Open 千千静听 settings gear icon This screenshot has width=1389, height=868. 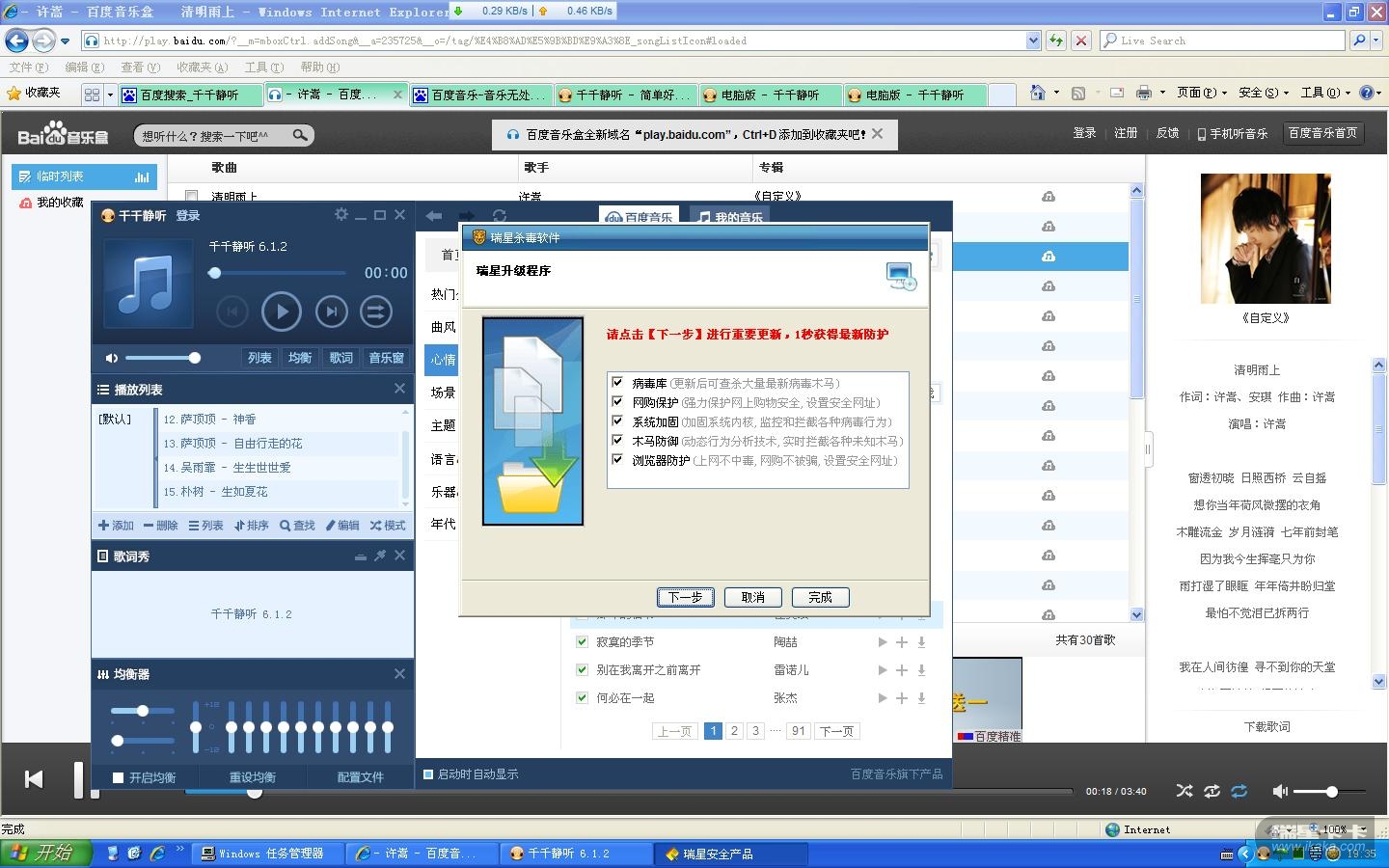[340, 214]
